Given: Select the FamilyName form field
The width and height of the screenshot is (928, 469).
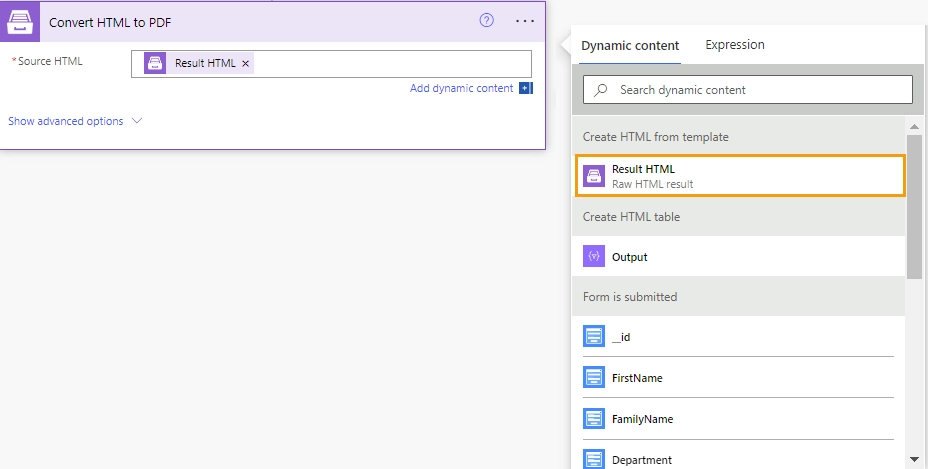Looking at the screenshot, I should point(739,419).
